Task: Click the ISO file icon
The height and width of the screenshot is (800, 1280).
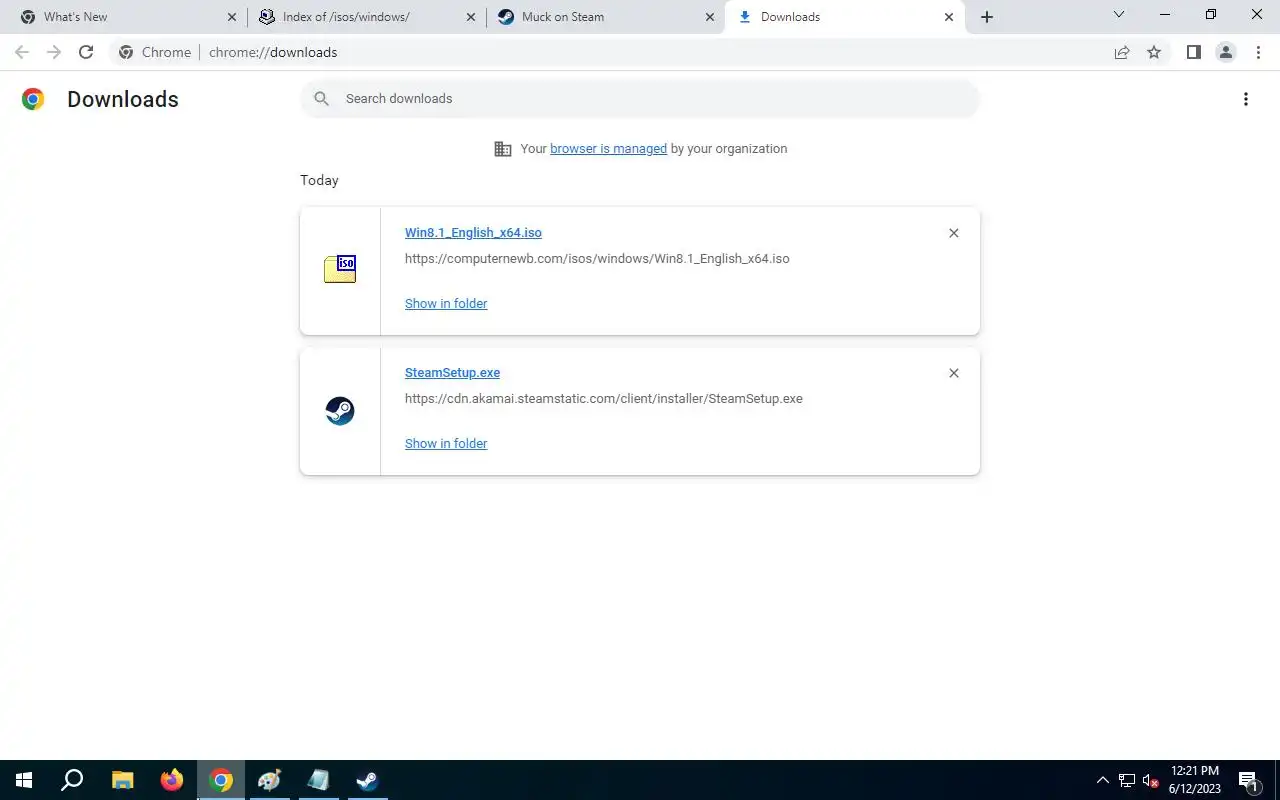Action: [x=340, y=269]
